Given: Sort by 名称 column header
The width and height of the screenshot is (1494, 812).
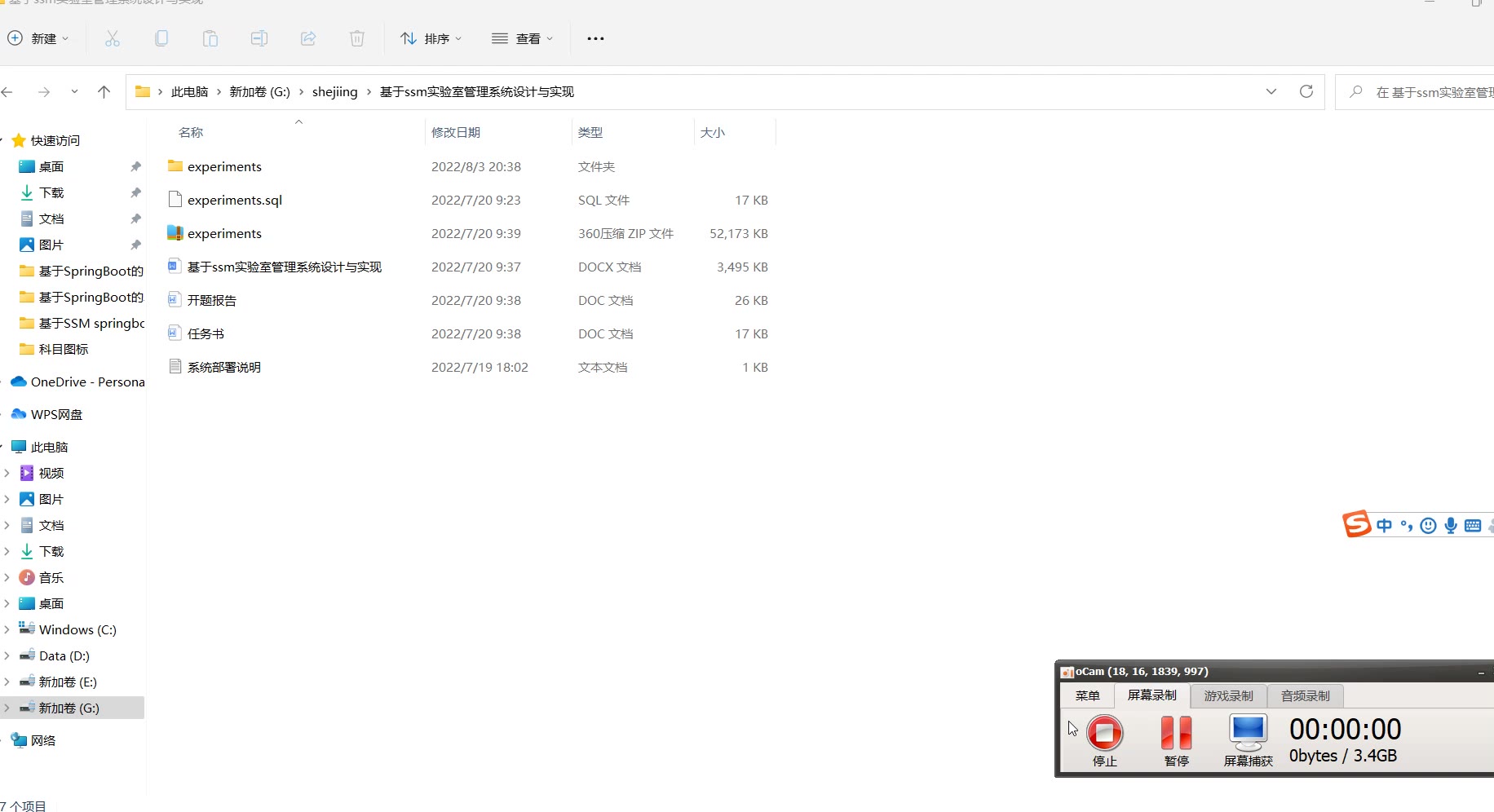Looking at the screenshot, I should (x=191, y=132).
